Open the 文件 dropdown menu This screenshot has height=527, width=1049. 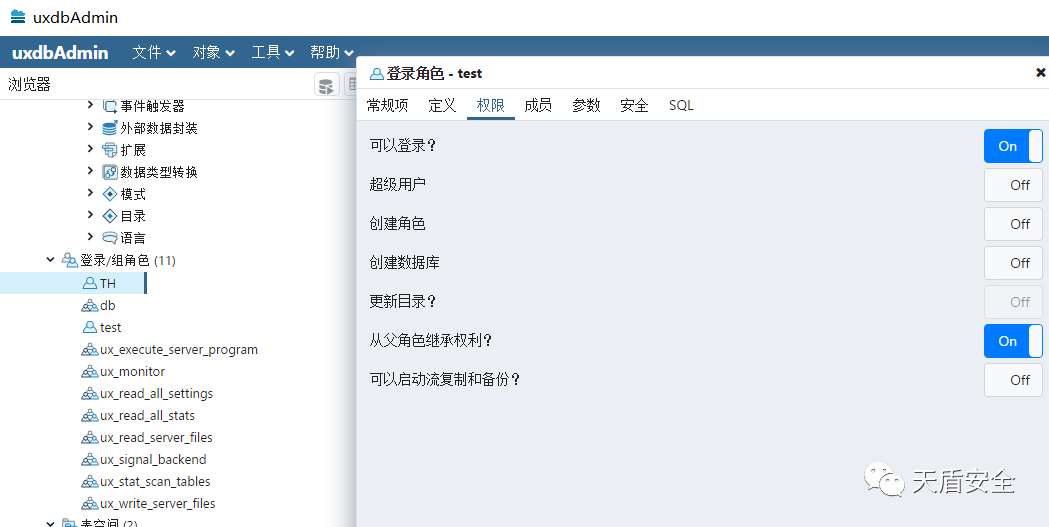pos(154,53)
